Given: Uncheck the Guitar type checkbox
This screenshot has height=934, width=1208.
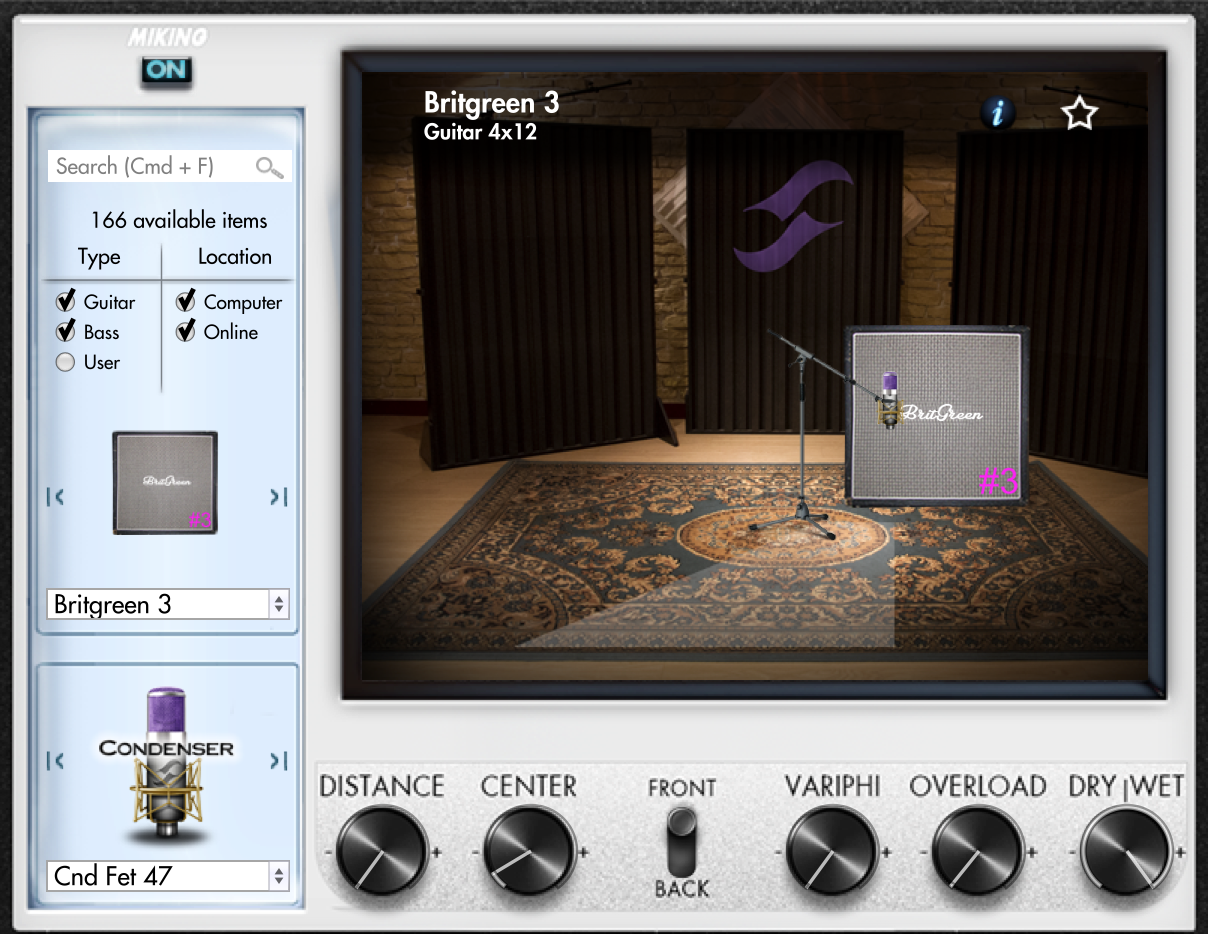Looking at the screenshot, I should (x=66, y=301).
